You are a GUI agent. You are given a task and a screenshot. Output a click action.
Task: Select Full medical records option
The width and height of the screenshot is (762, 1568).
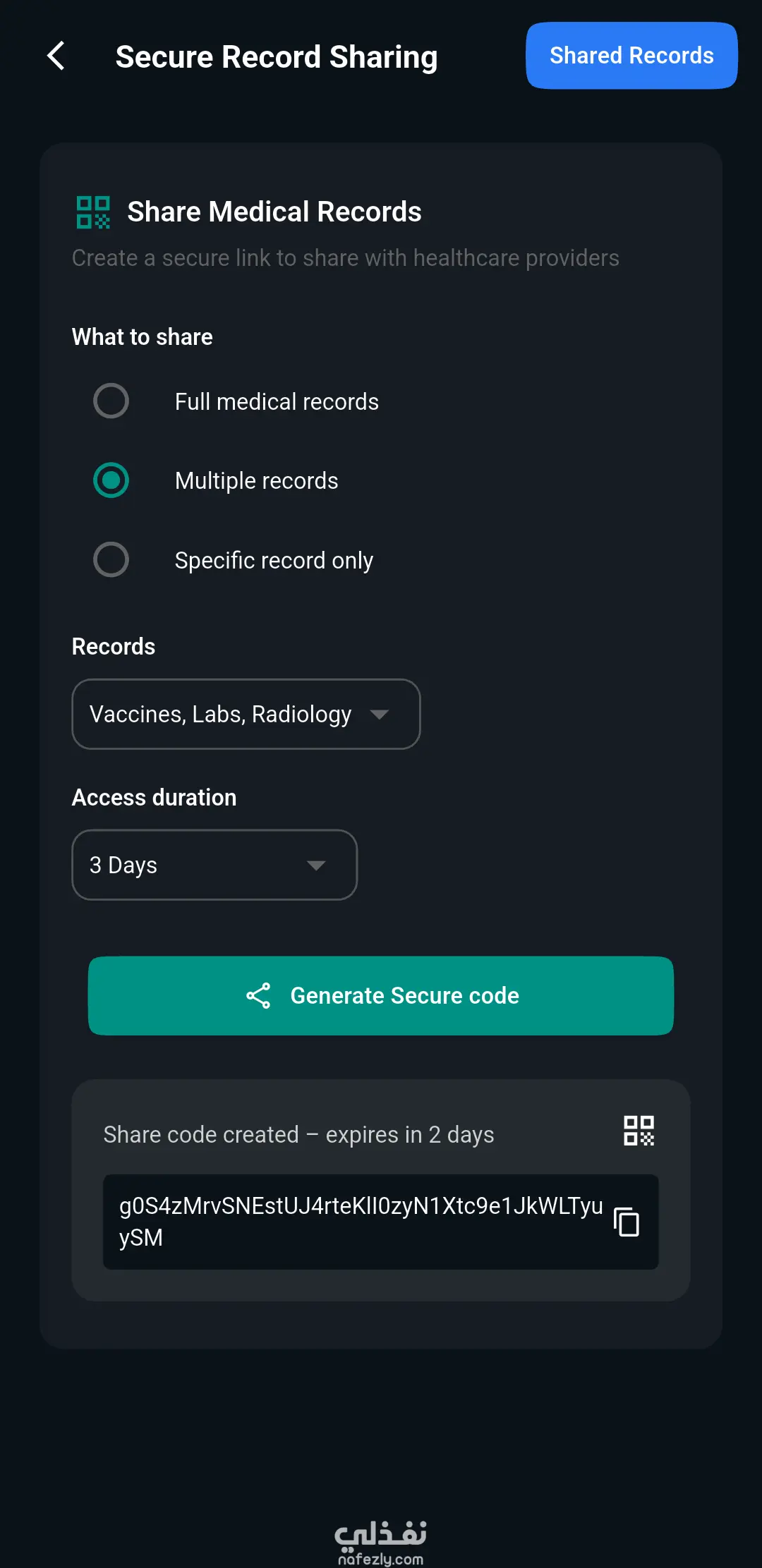(x=111, y=401)
